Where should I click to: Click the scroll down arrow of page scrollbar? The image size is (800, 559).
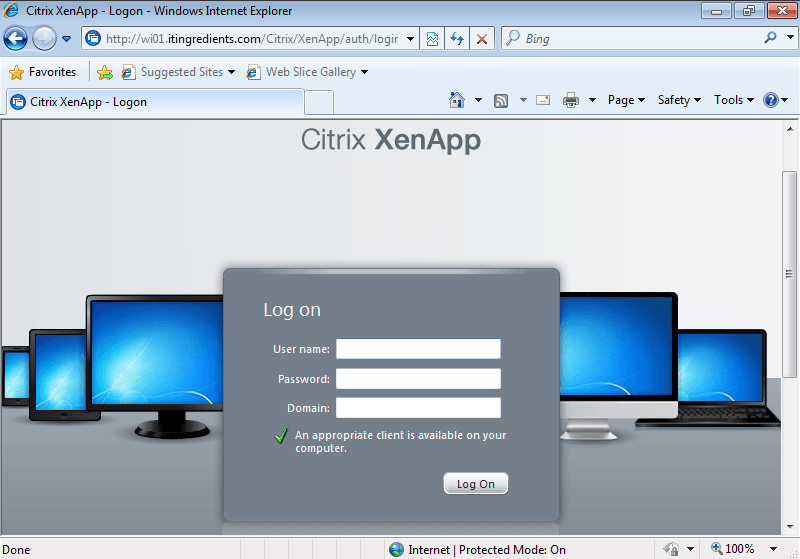(790, 526)
